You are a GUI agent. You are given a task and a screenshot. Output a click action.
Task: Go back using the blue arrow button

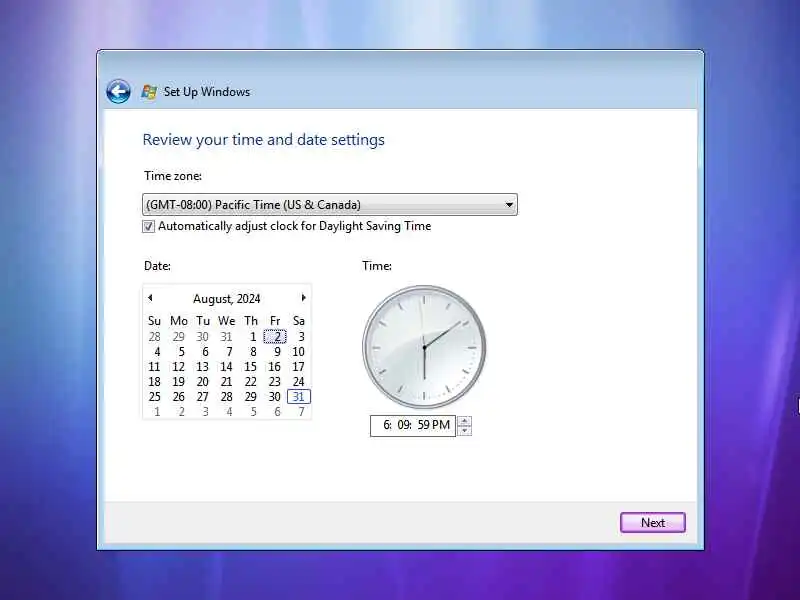click(118, 92)
